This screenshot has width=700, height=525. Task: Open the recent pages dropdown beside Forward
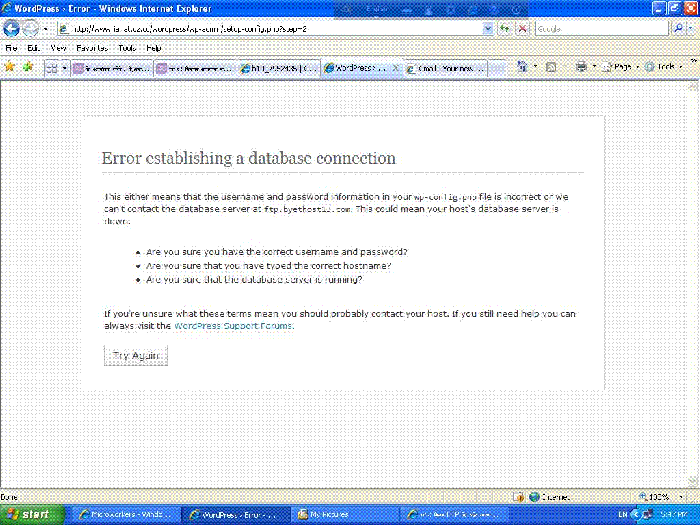[46, 29]
